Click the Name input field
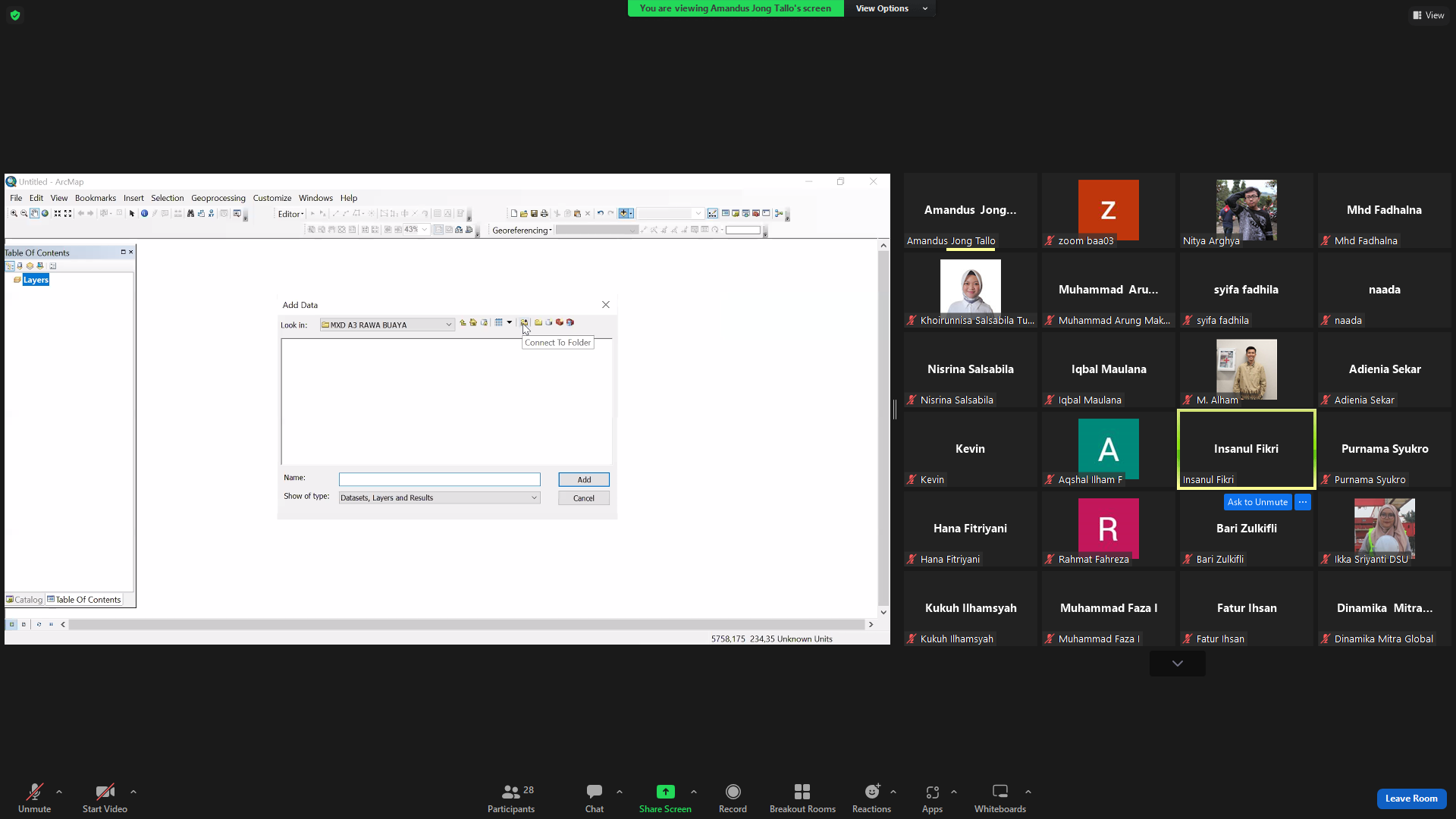The image size is (1456, 819). pyautogui.click(x=440, y=480)
